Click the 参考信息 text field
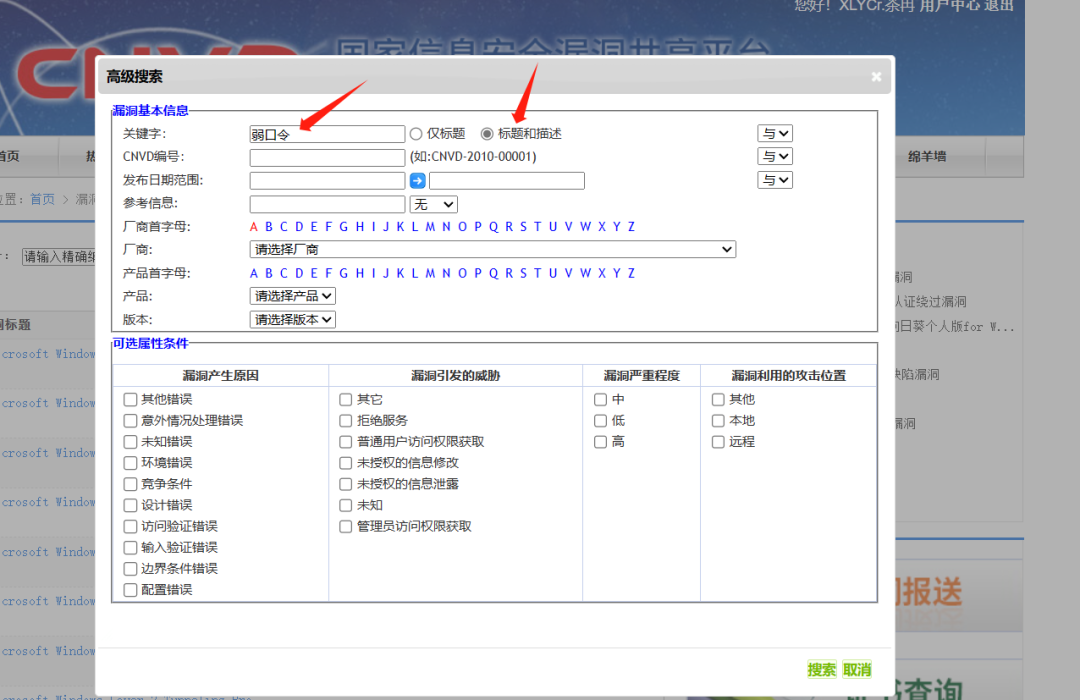 coord(327,204)
